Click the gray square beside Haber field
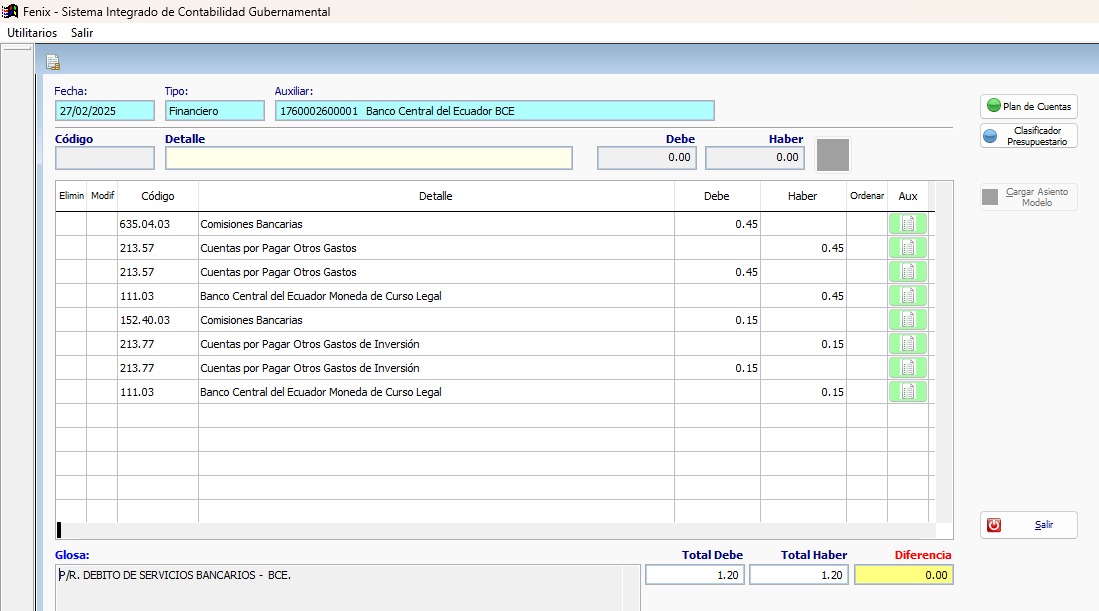This screenshot has height=611, width=1099. tap(833, 155)
